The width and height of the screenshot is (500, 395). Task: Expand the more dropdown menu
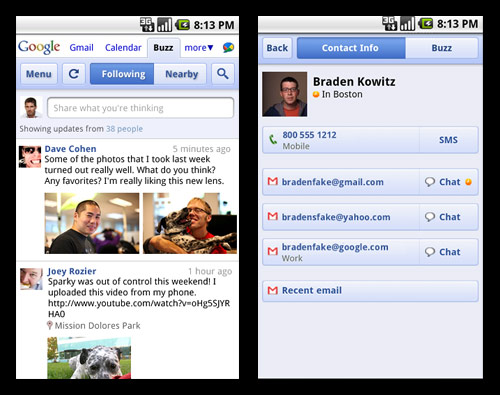point(199,48)
